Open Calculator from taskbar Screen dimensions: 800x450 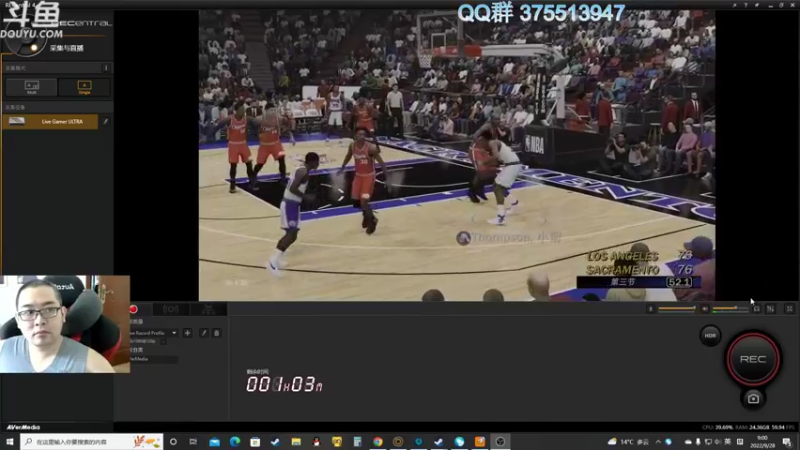click(357, 441)
